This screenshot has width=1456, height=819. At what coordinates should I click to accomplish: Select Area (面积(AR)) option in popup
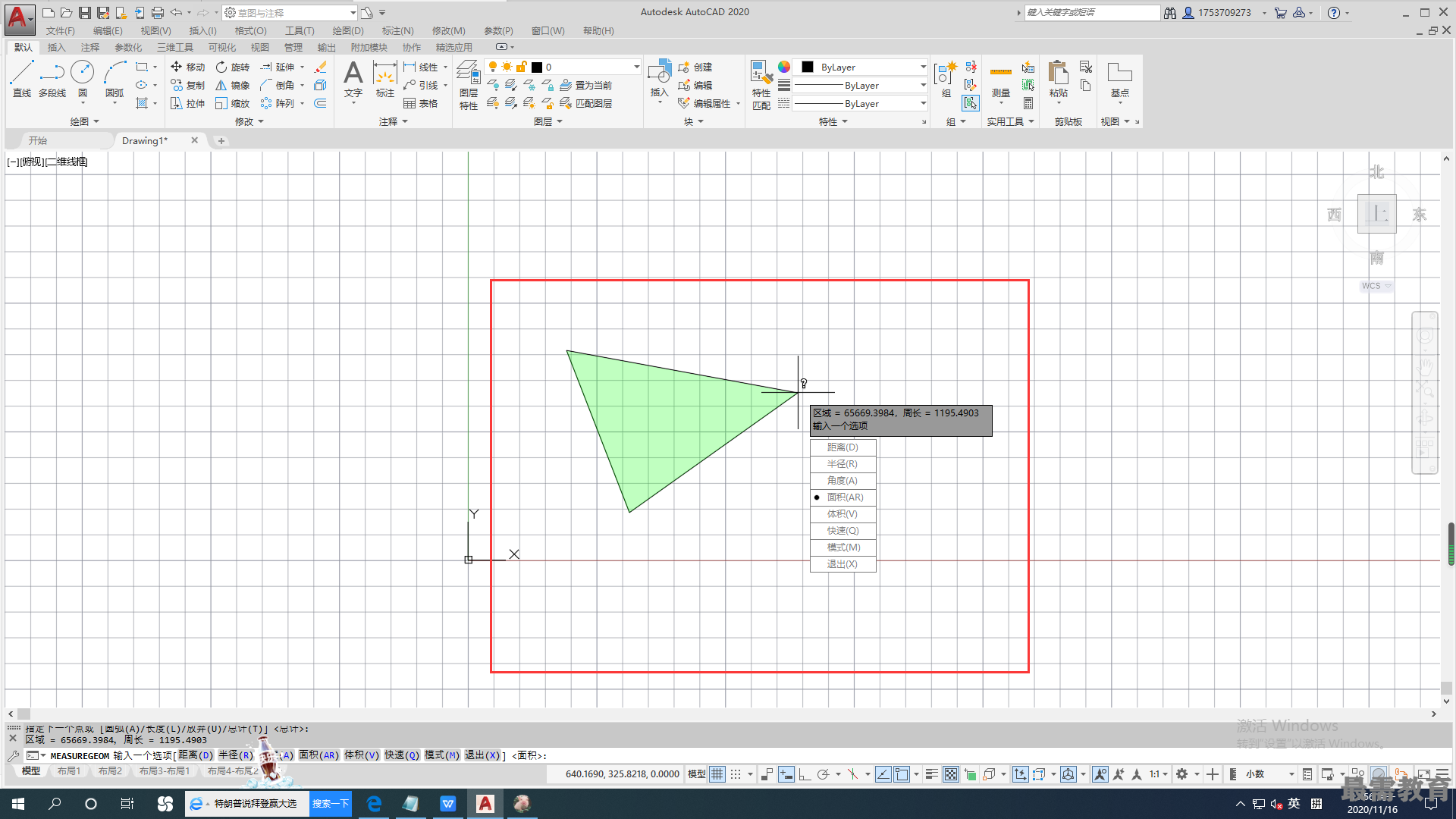(843, 497)
